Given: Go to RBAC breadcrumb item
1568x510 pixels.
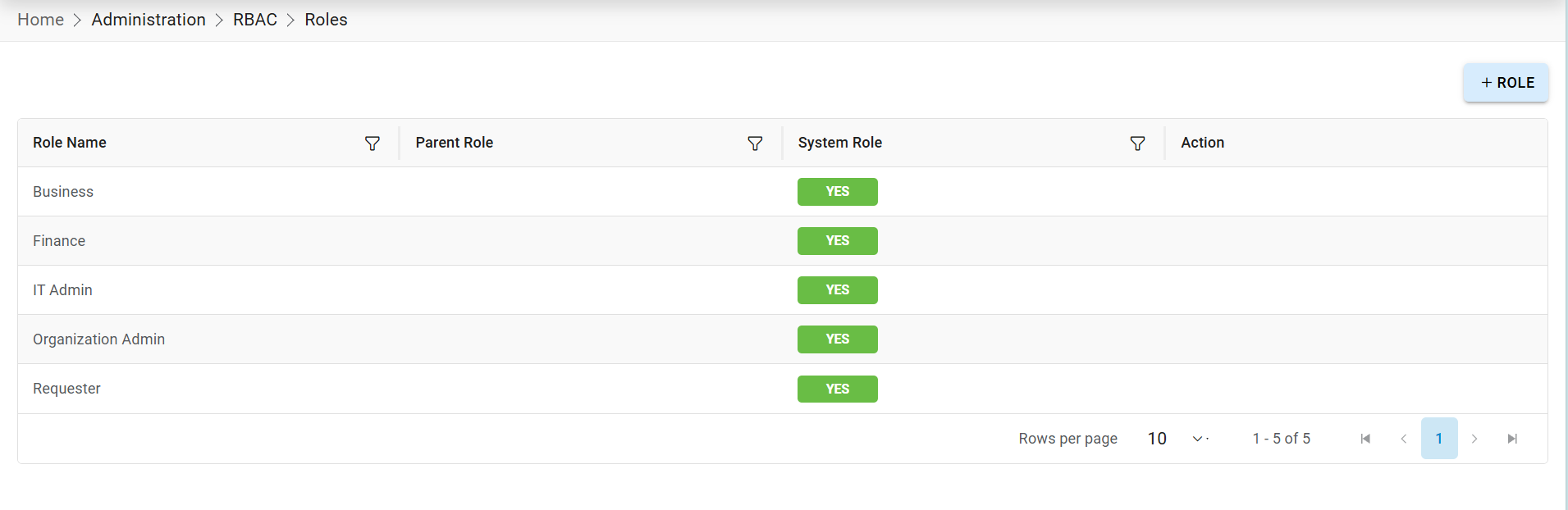Looking at the screenshot, I should coord(255,20).
